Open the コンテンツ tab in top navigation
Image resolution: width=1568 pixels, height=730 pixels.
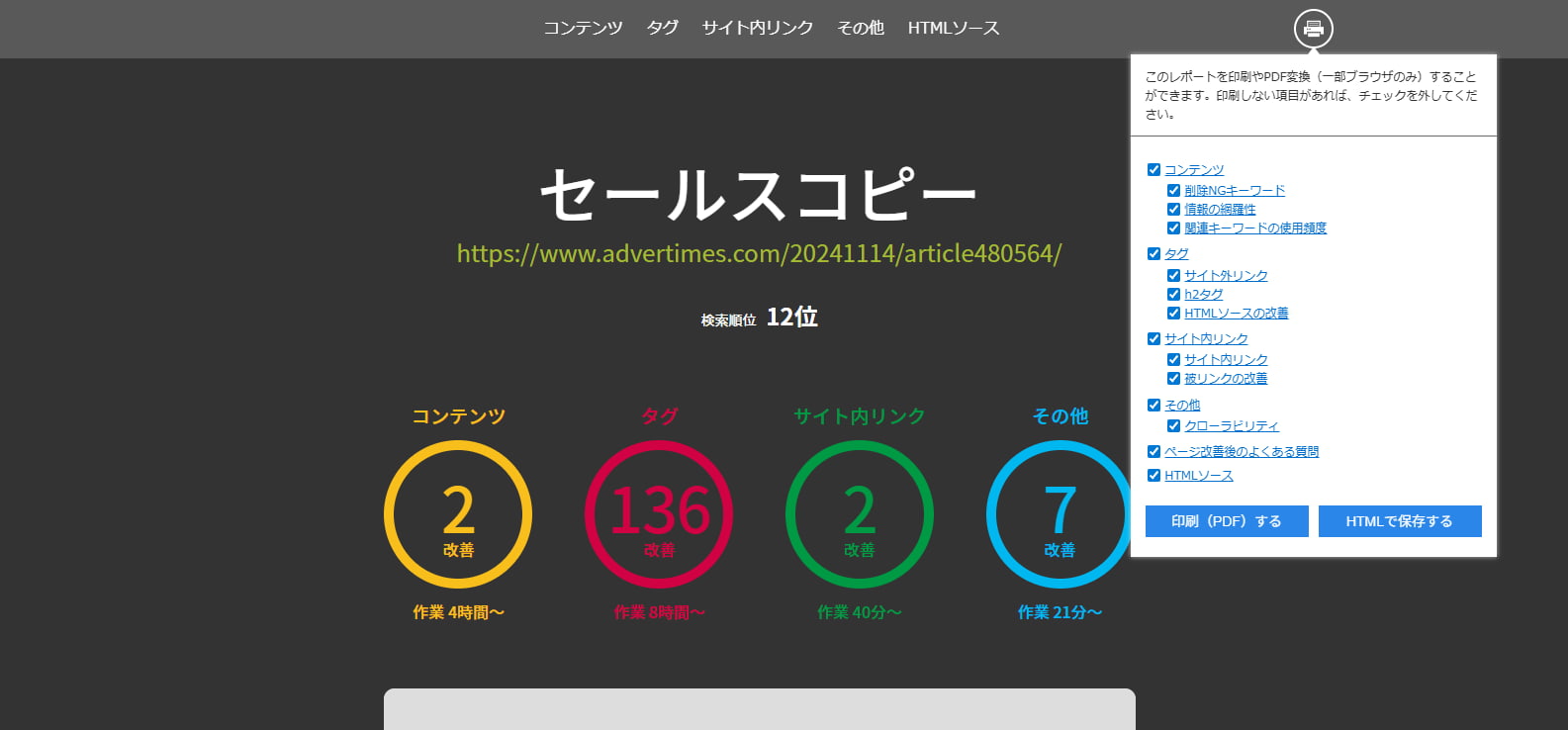[583, 28]
